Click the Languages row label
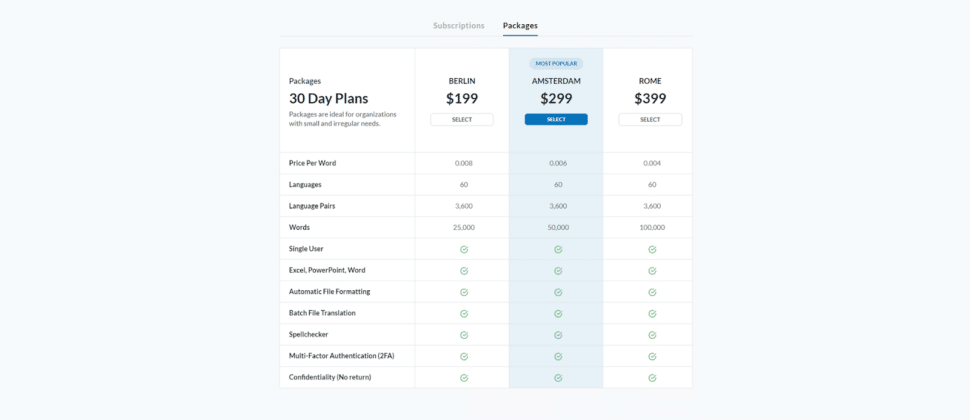The height and width of the screenshot is (420, 970). pos(305,185)
